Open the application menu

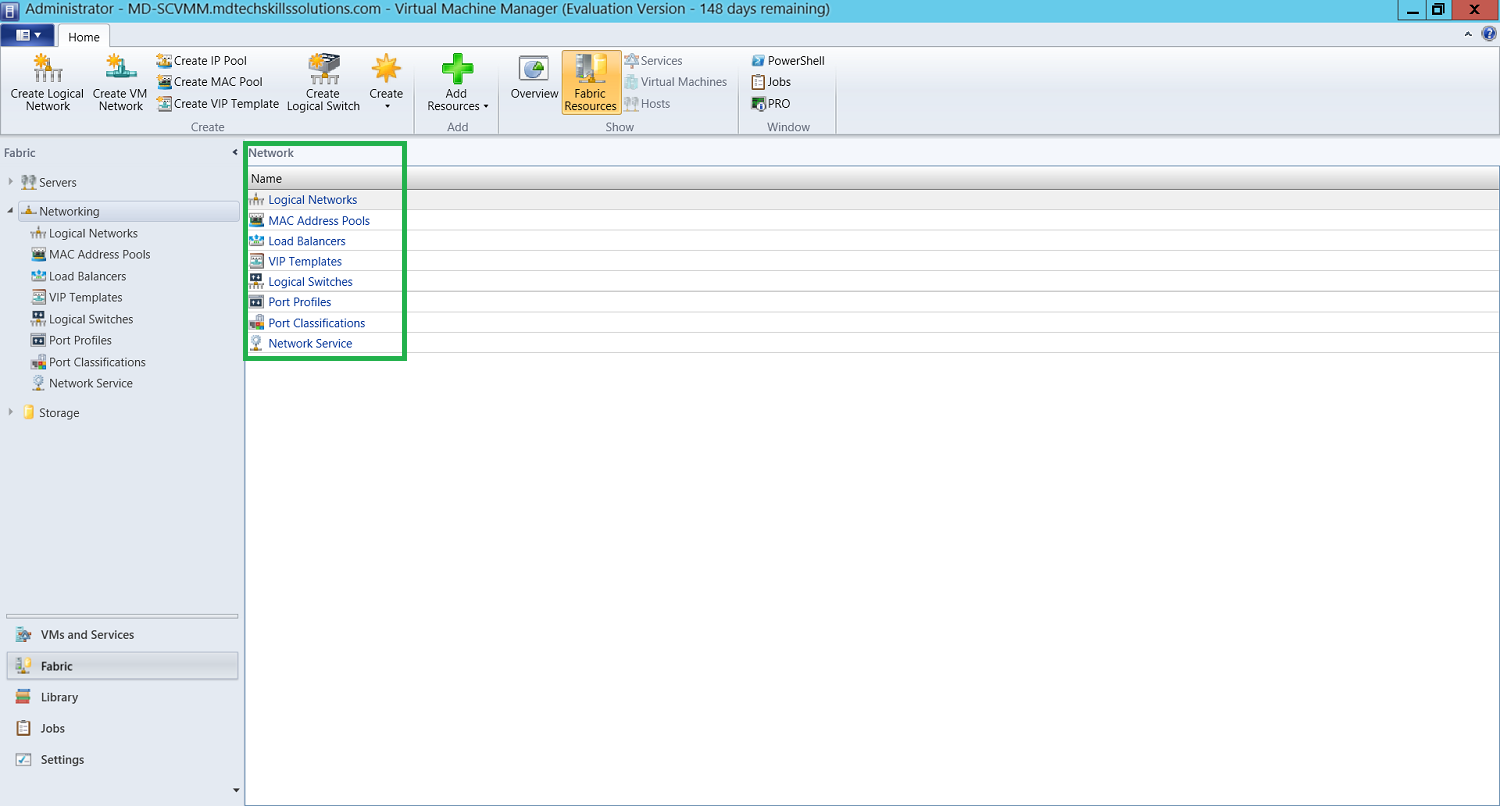(x=27, y=33)
